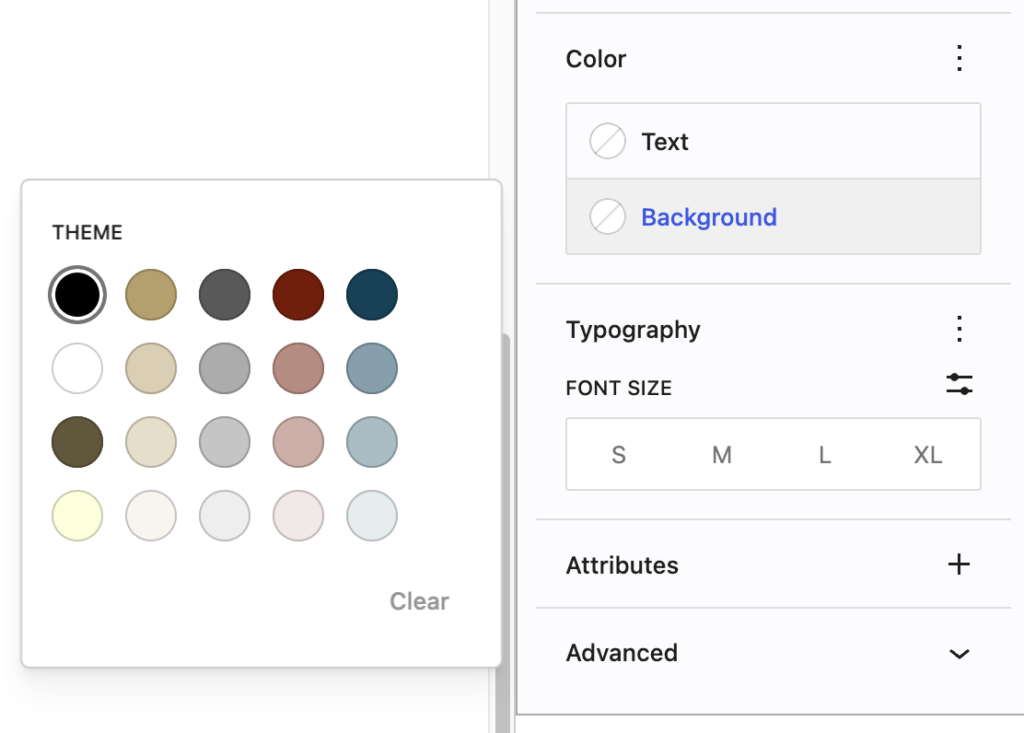The width and height of the screenshot is (1024, 733).
Task: Click the Color section heading
Action: click(x=596, y=59)
